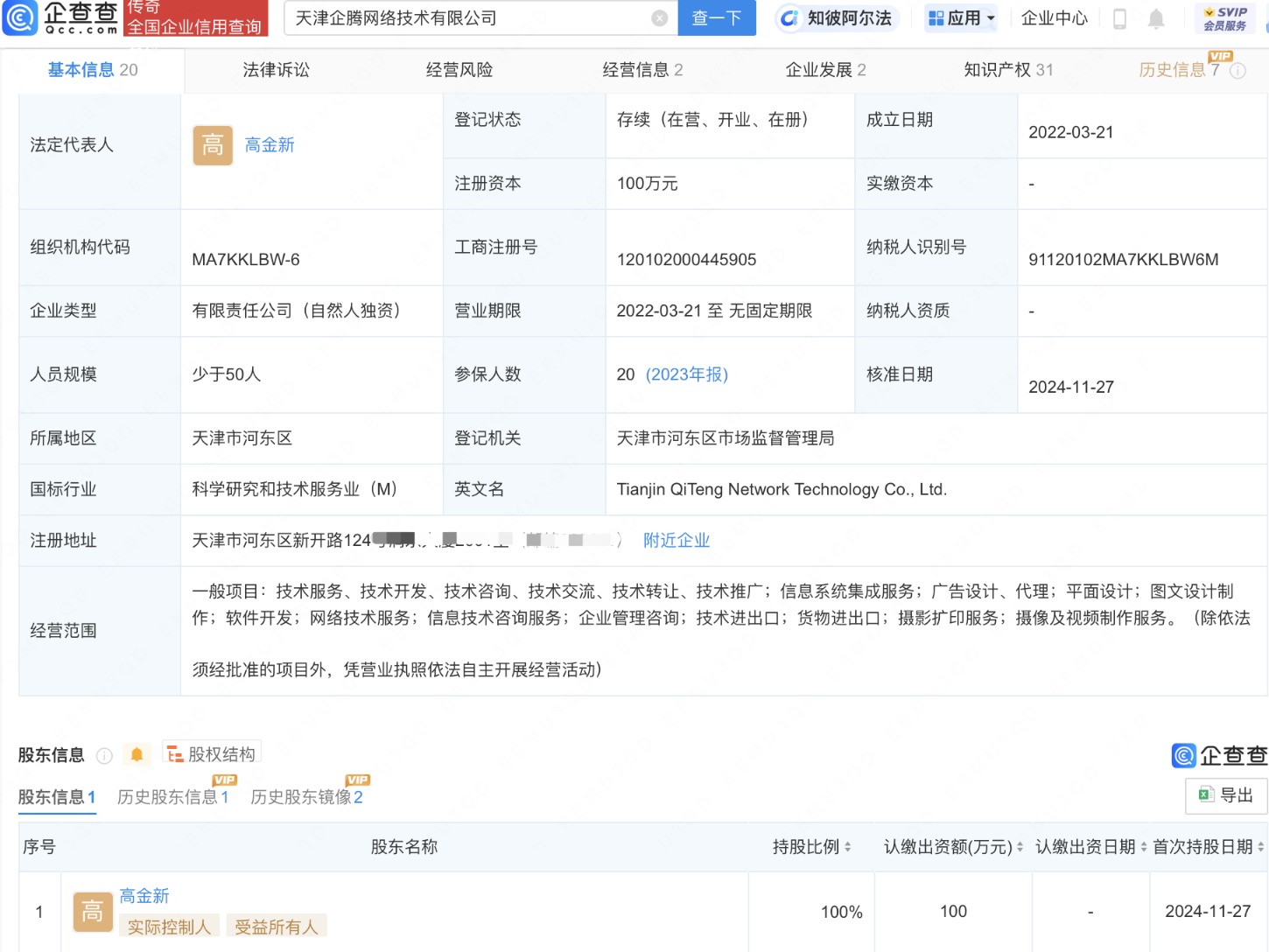The image size is (1269, 952).
Task: Export shareholder data with 导出 button
Action: click(1226, 795)
